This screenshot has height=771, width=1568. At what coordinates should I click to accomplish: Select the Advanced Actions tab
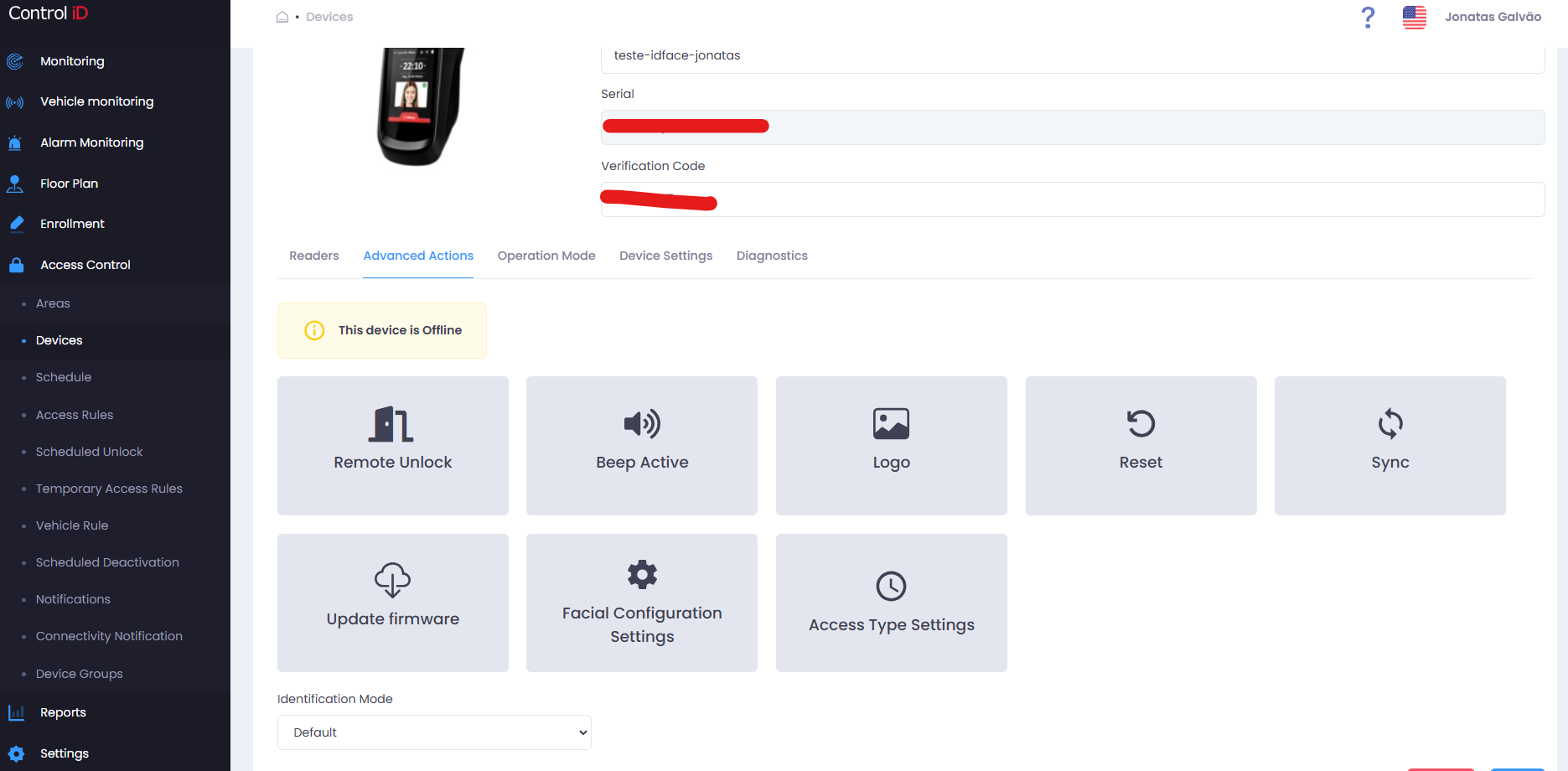[418, 256]
